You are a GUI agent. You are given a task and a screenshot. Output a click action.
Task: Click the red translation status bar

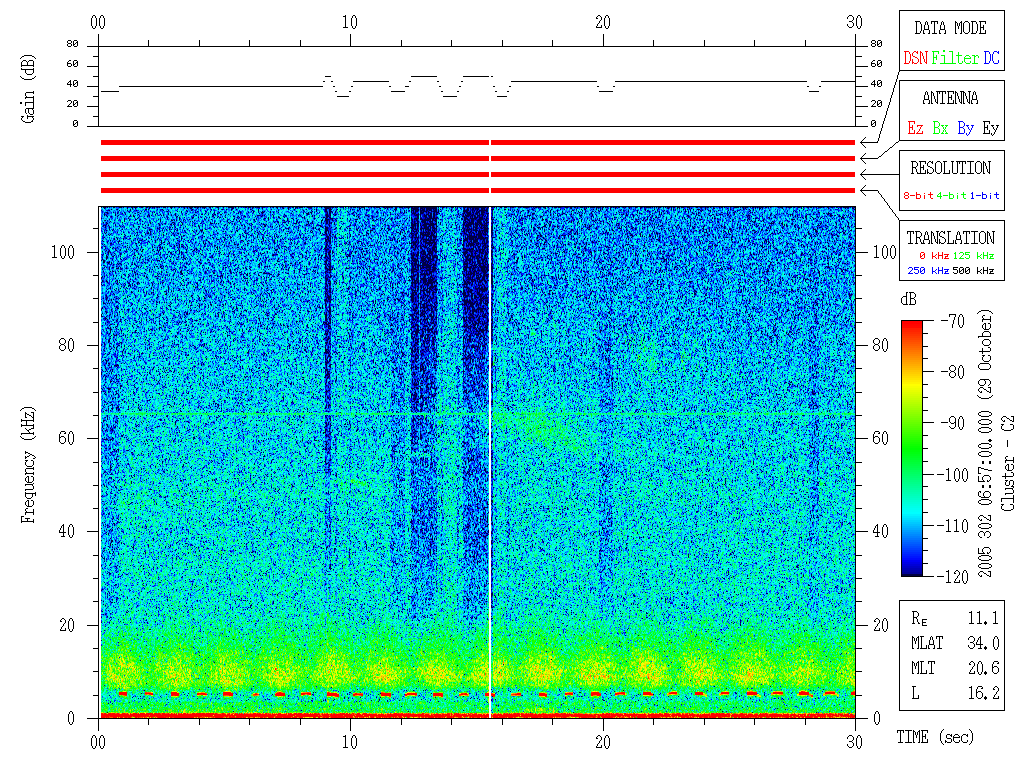pos(477,191)
